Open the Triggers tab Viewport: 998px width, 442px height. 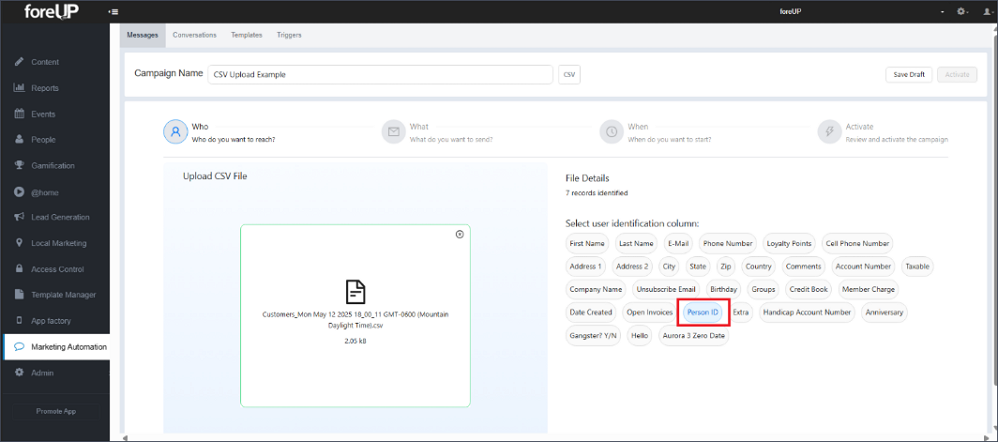[x=289, y=35]
